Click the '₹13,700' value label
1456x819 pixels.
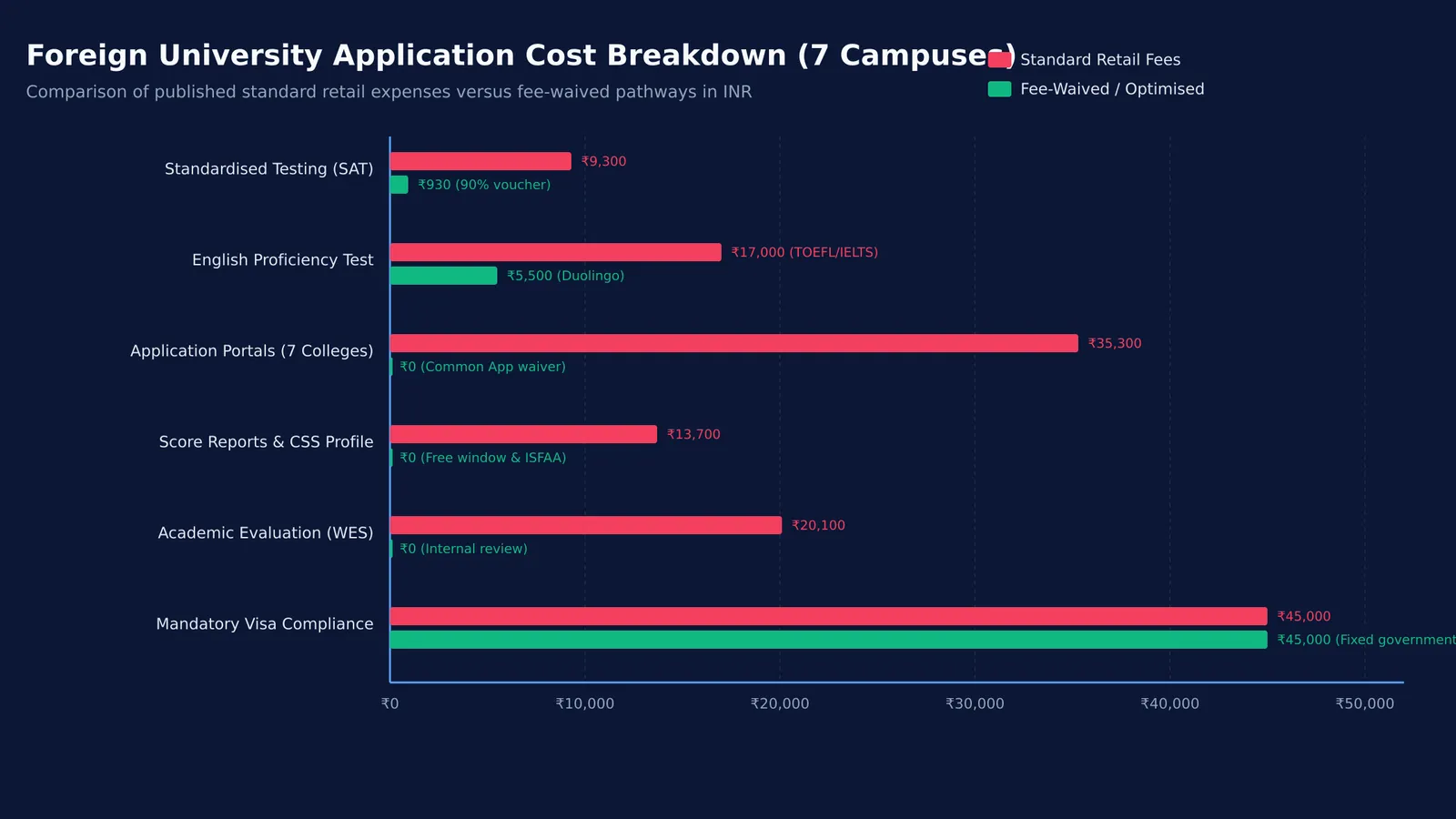(693, 435)
